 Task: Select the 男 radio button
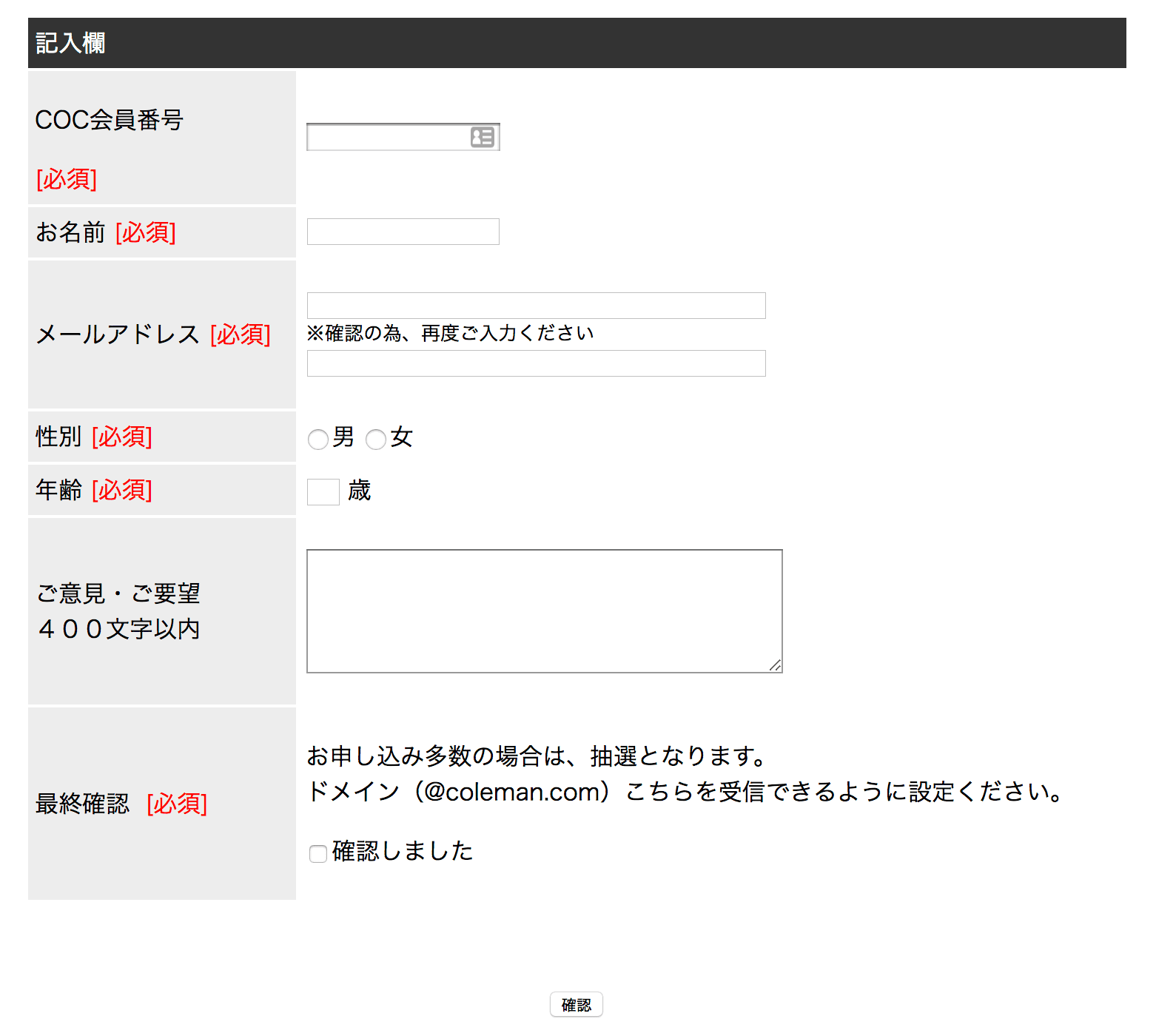point(318,440)
